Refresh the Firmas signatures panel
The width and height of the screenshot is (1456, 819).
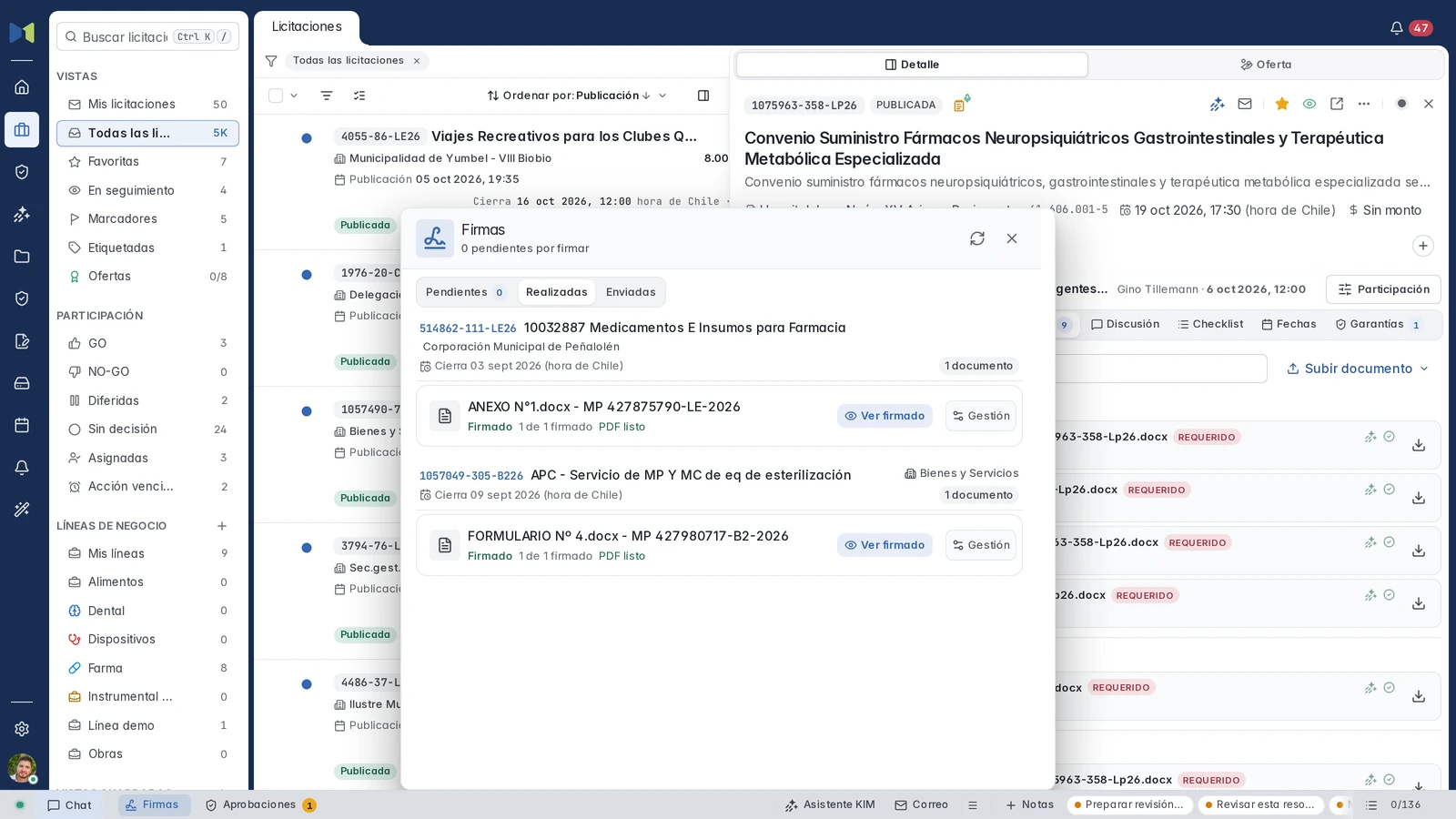(x=977, y=238)
